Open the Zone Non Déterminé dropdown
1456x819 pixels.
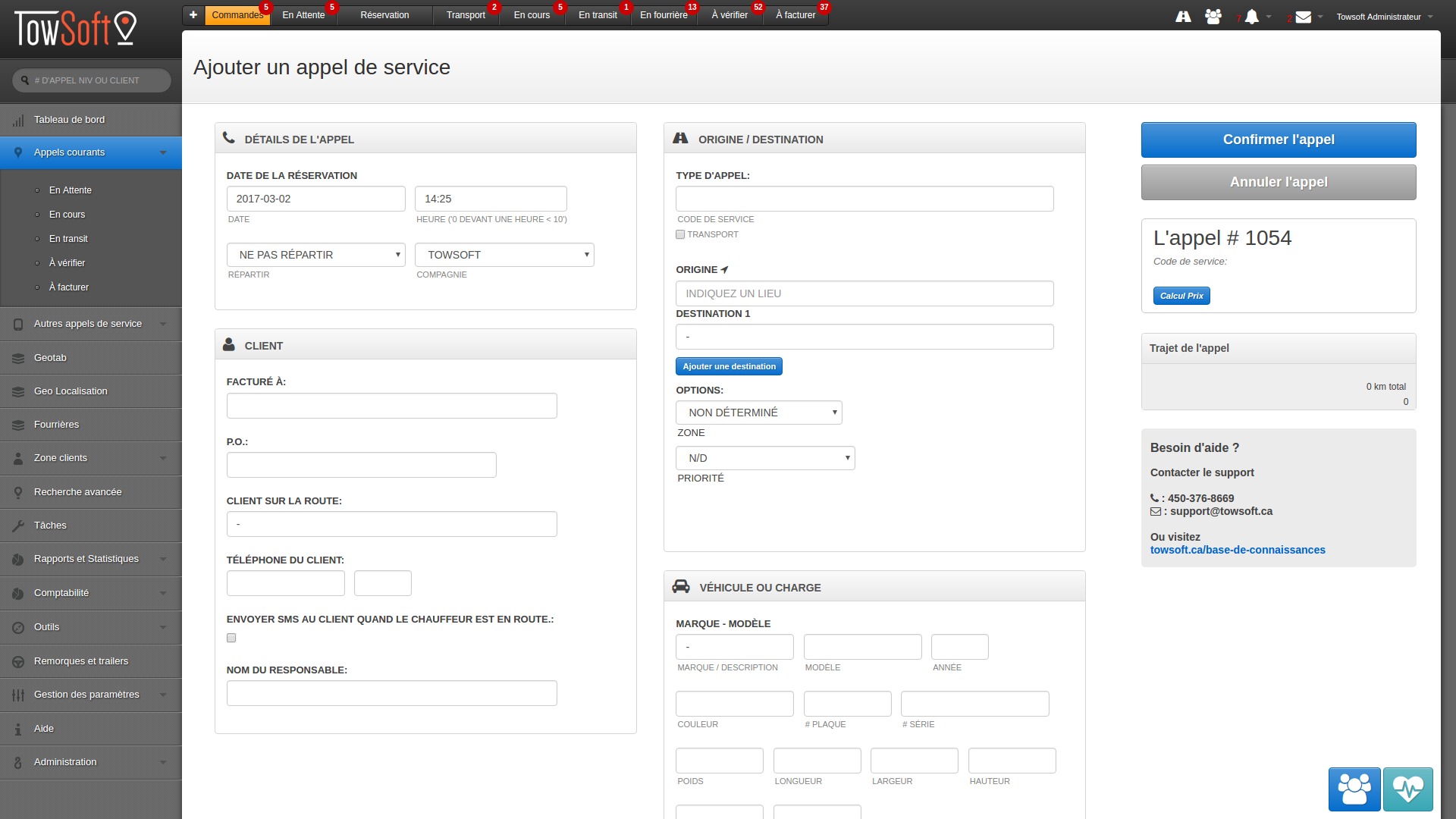[x=758, y=413]
